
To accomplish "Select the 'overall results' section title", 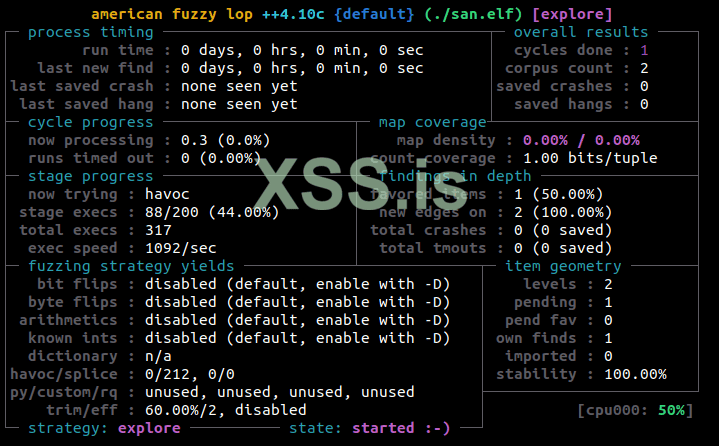I will coord(581,33).
